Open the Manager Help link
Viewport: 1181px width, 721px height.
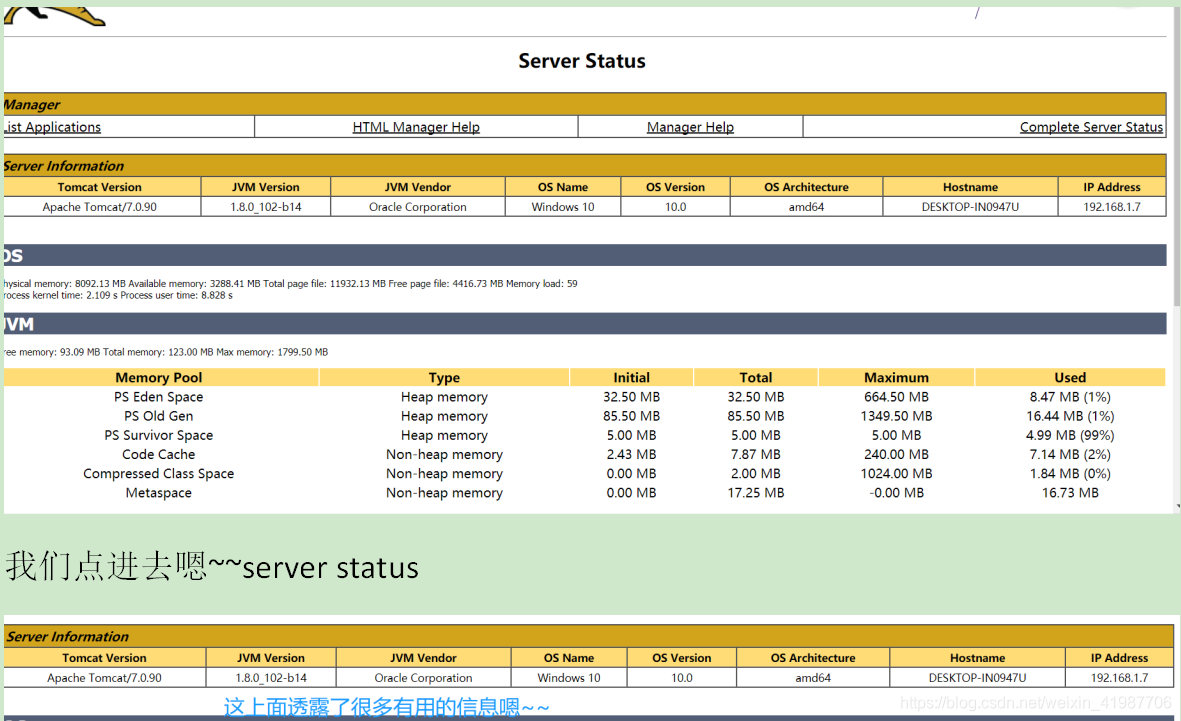click(x=690, y=127)
